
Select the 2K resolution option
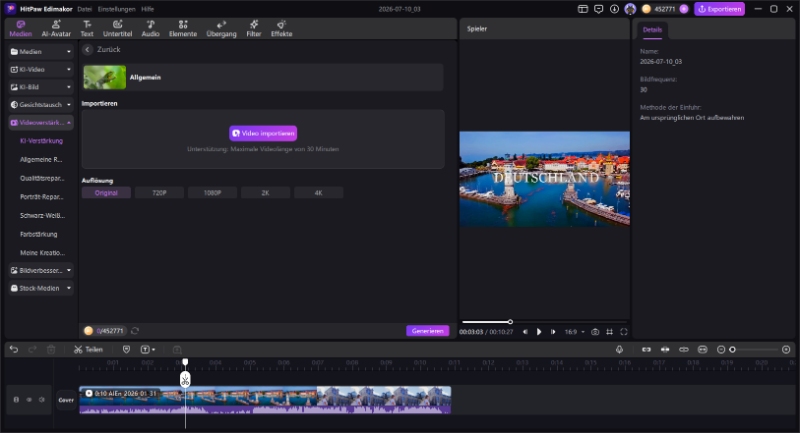265,193
